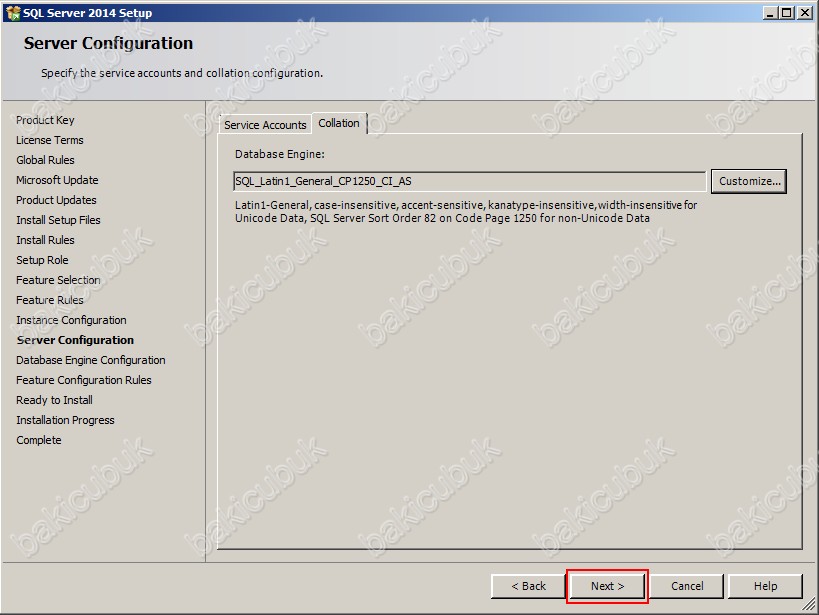
Task: Click the Database Engine label
Action: pos(279,154)
